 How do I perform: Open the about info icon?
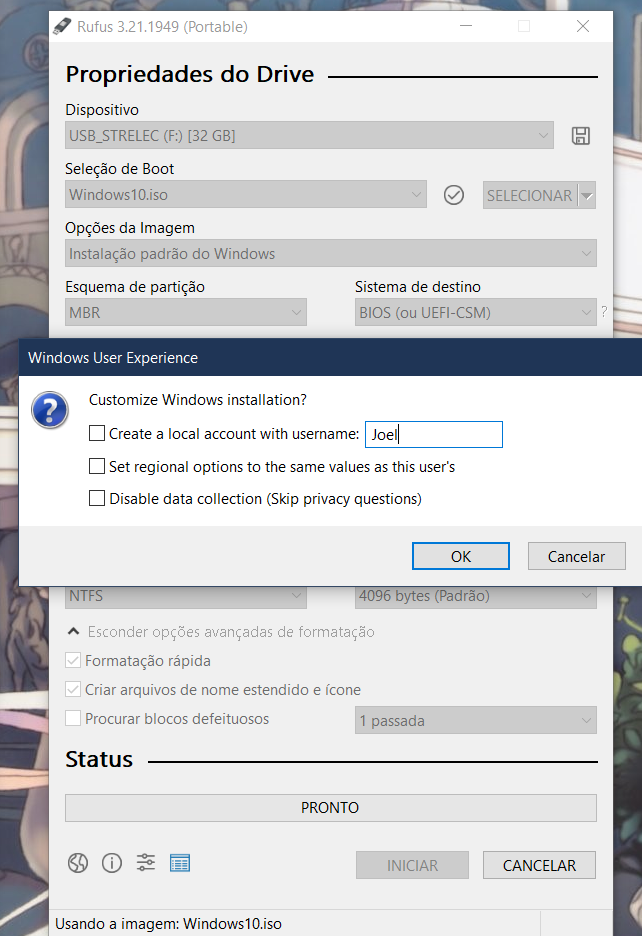[x=112, y=863]
